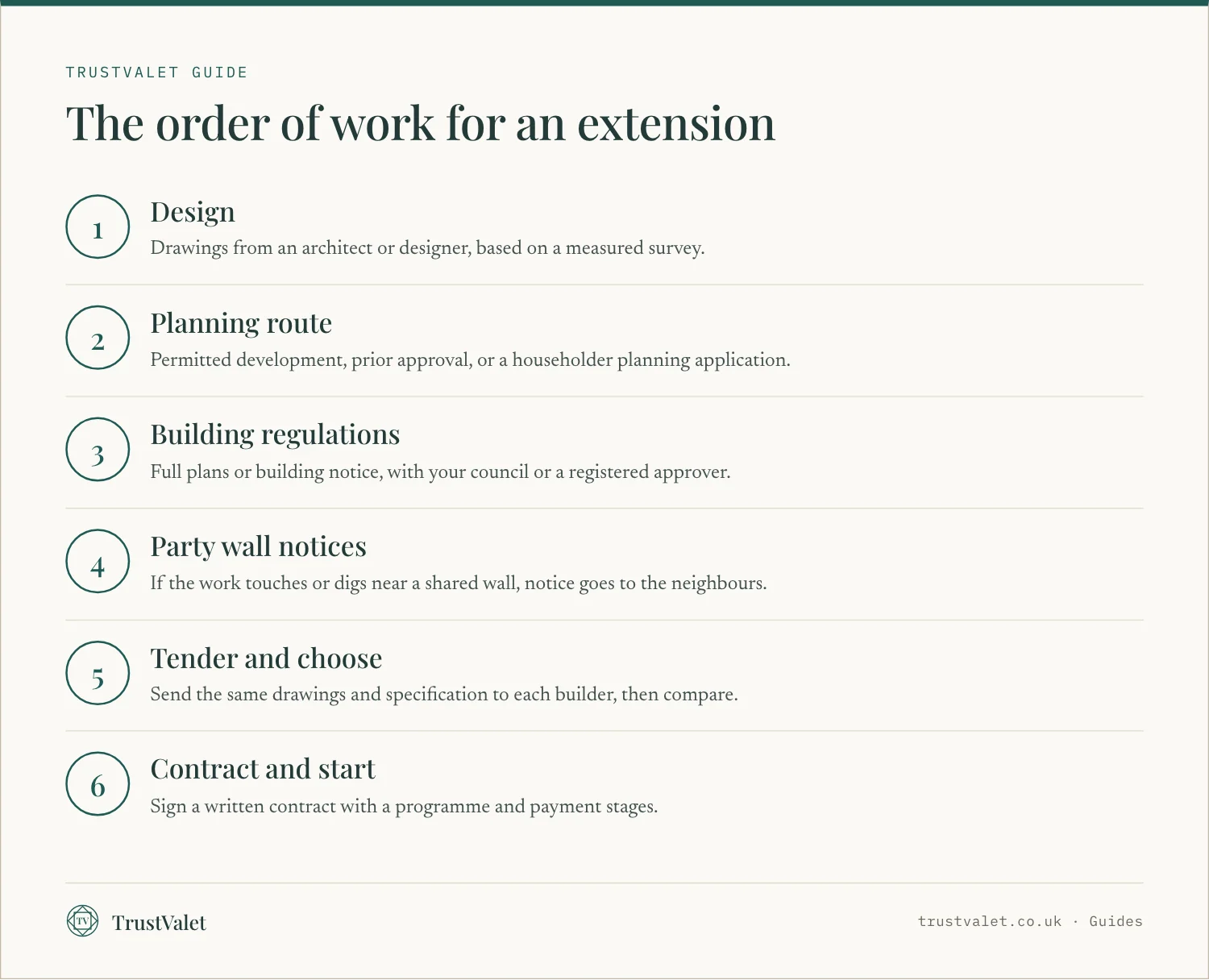Click the circled number 6 icon
1209x980 pixels.
coord(98,784)
